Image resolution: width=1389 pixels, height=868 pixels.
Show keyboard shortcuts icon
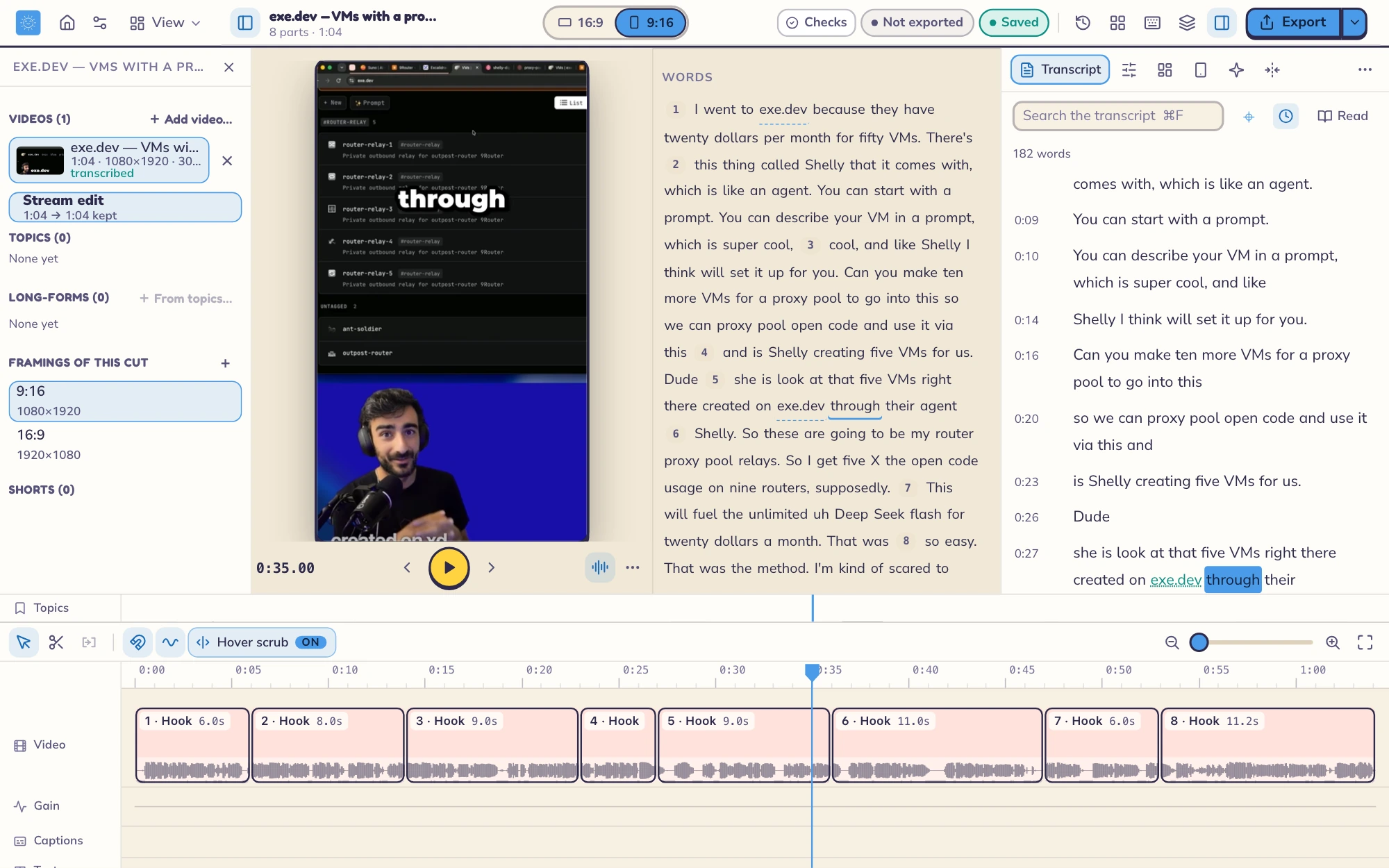click(1152, 23)
